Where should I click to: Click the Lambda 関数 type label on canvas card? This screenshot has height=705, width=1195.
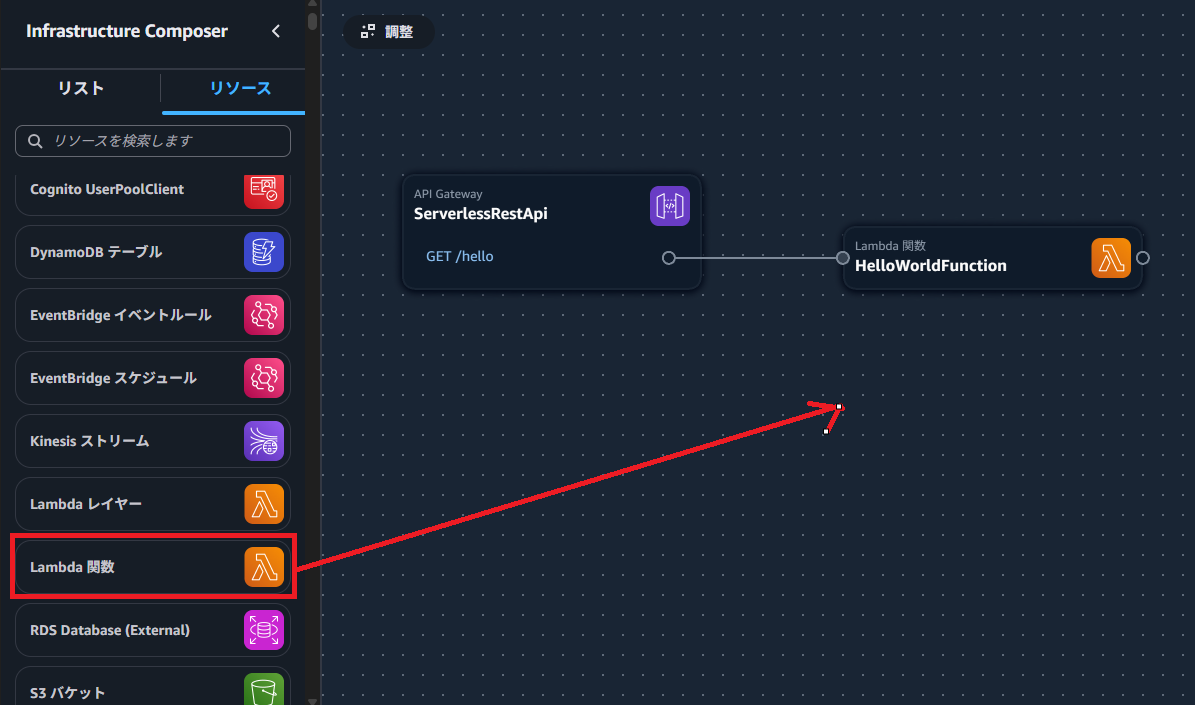(890, 246)
